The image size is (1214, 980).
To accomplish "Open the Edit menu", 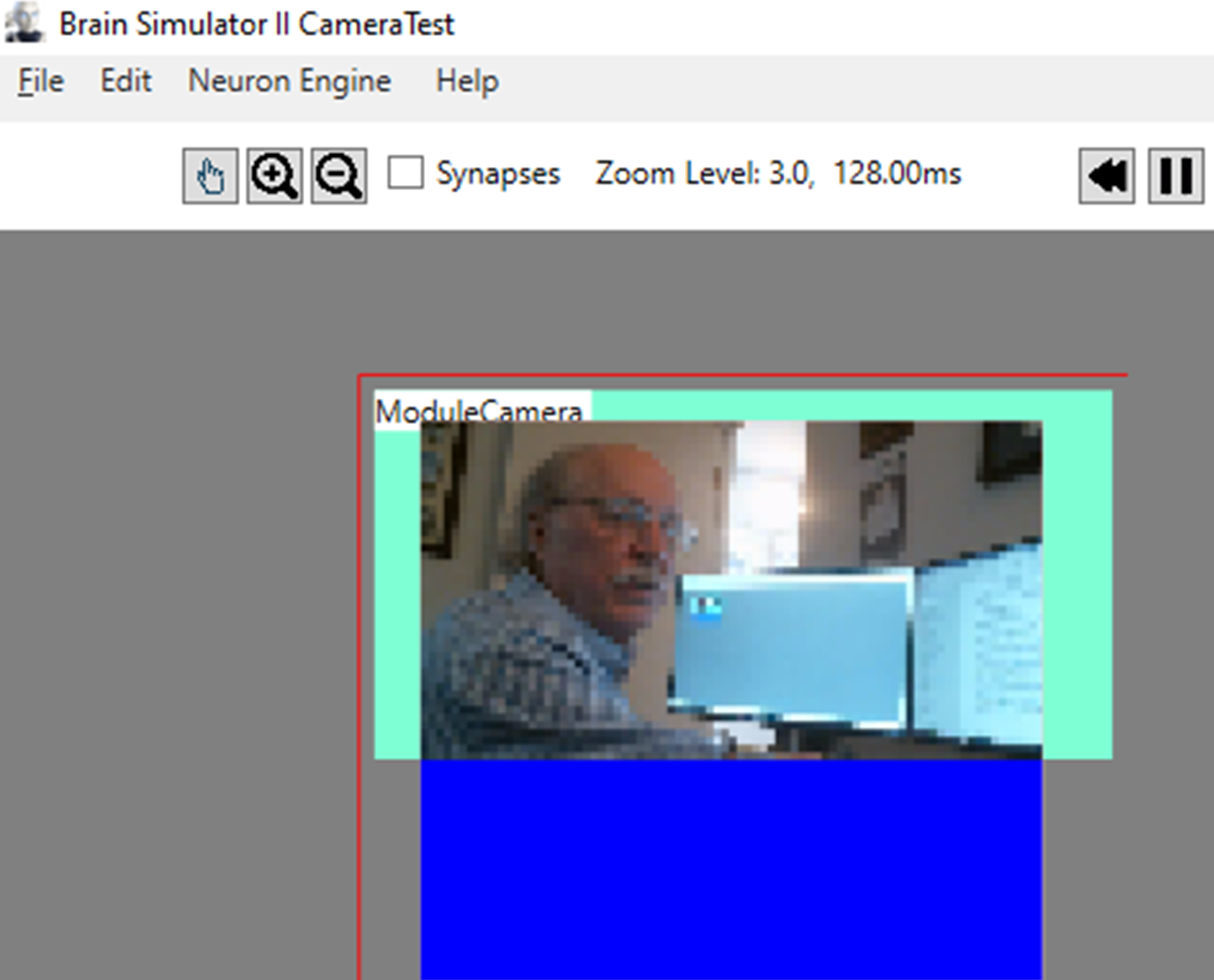I will click(x=125, y=81).
